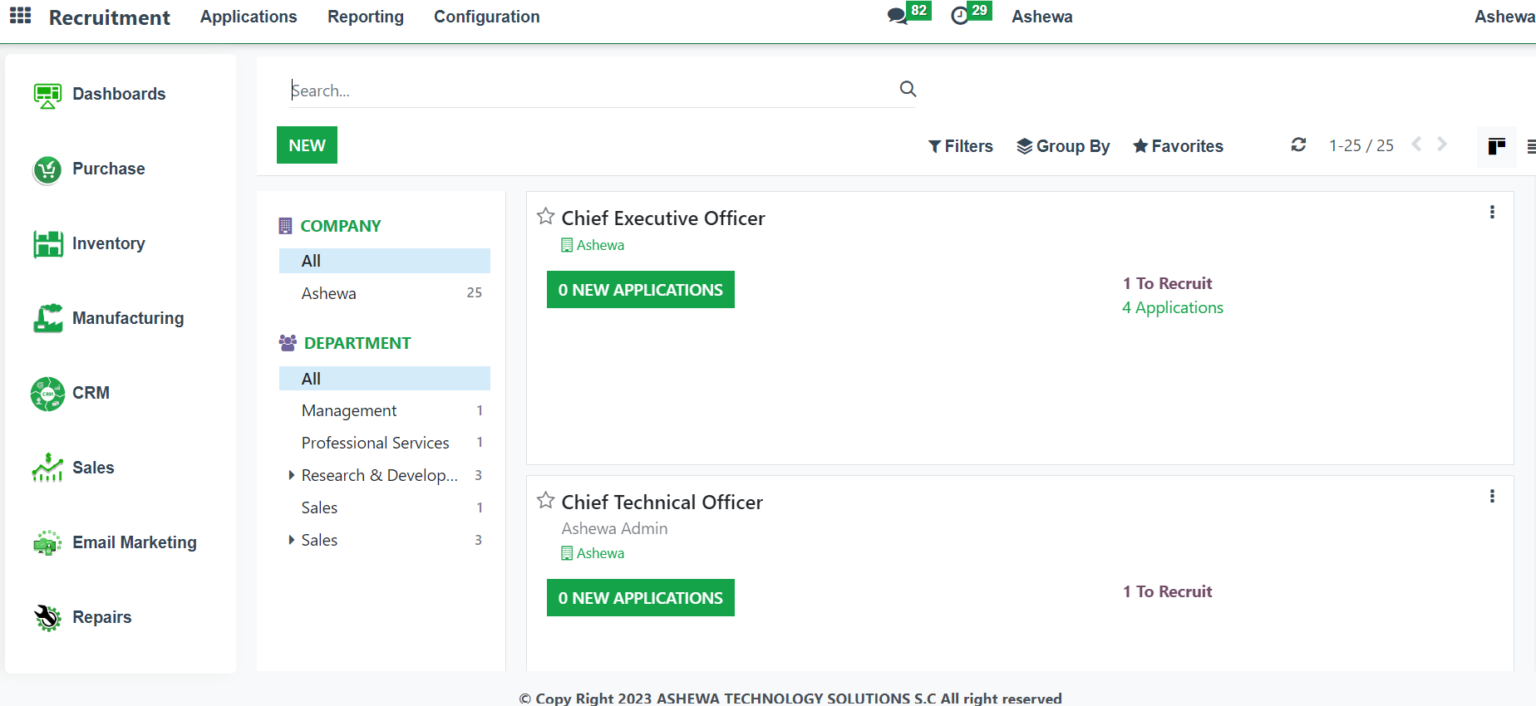This screenshot has height=706, width=1536.
Task: Expand the Sales department with 3 jobs
Action: click(291, 540)
